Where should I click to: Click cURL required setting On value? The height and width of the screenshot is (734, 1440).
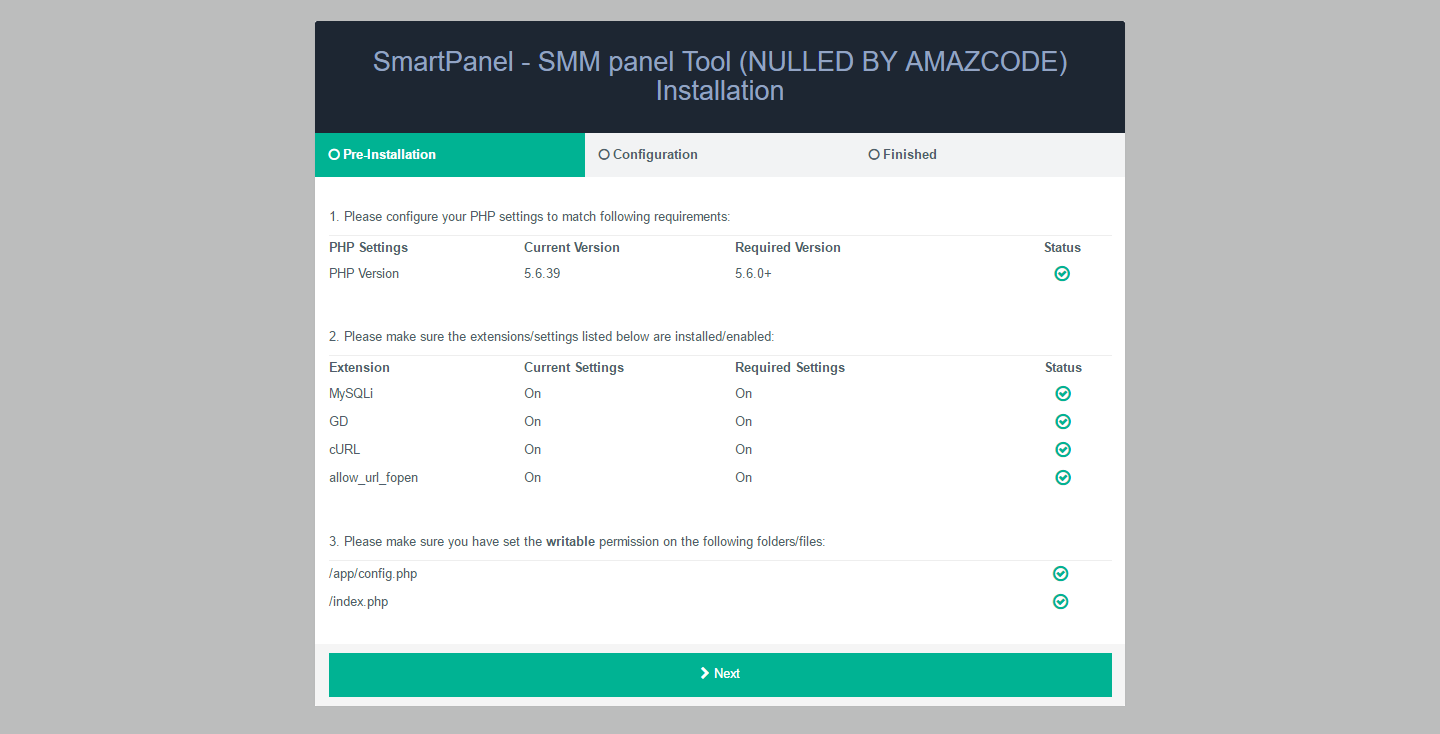pos(744,450)
